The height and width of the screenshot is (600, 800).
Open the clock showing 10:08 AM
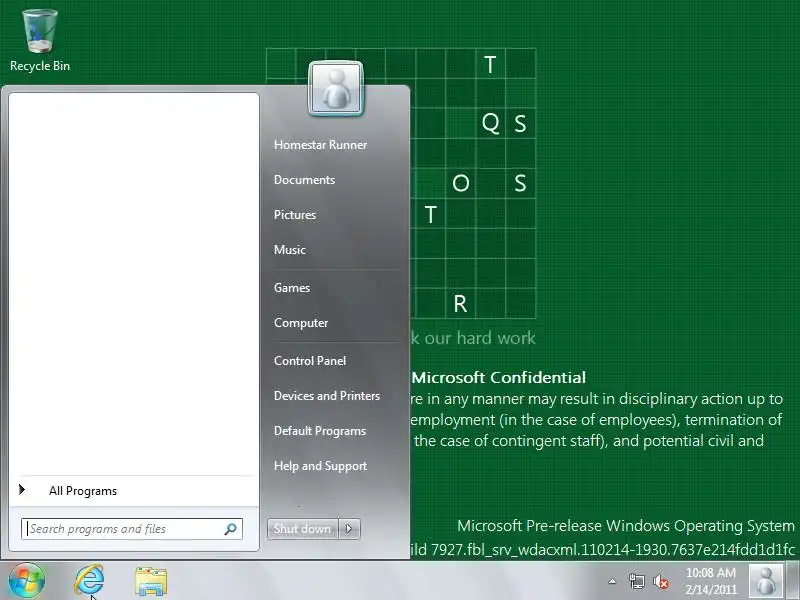coord(711,581)
